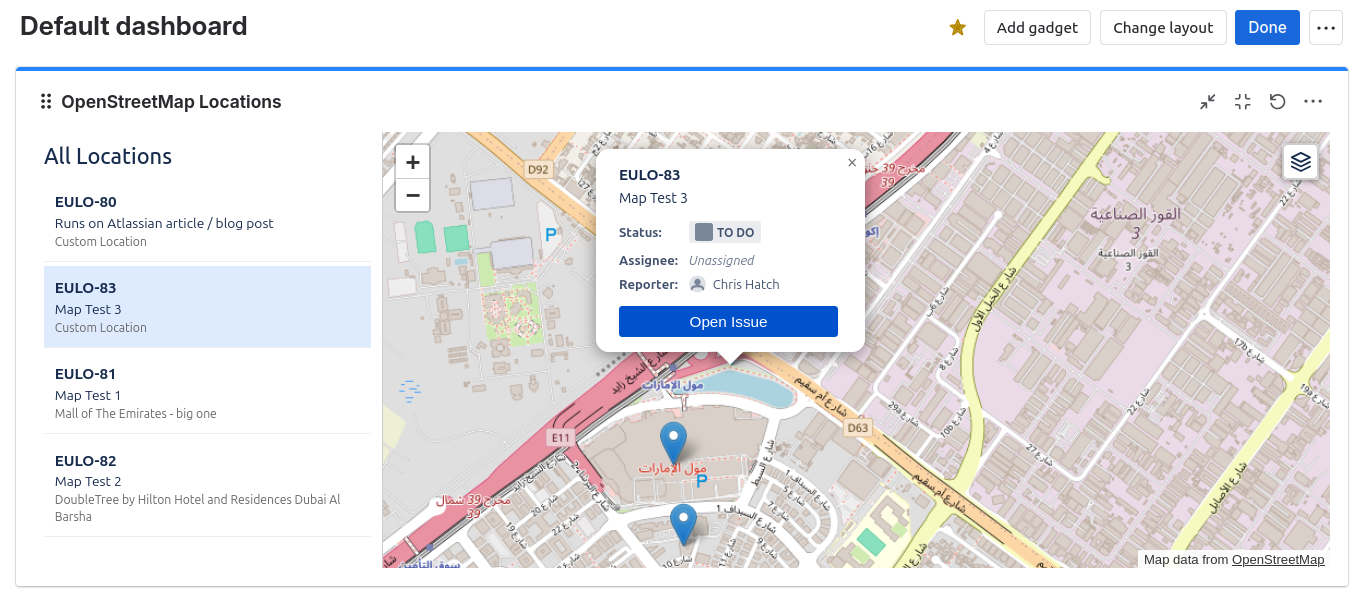Viewport: 1360px width, 600px height.
Task: Refresh the OpenStreetMap Locations gadget
Action: (1277, 101)
